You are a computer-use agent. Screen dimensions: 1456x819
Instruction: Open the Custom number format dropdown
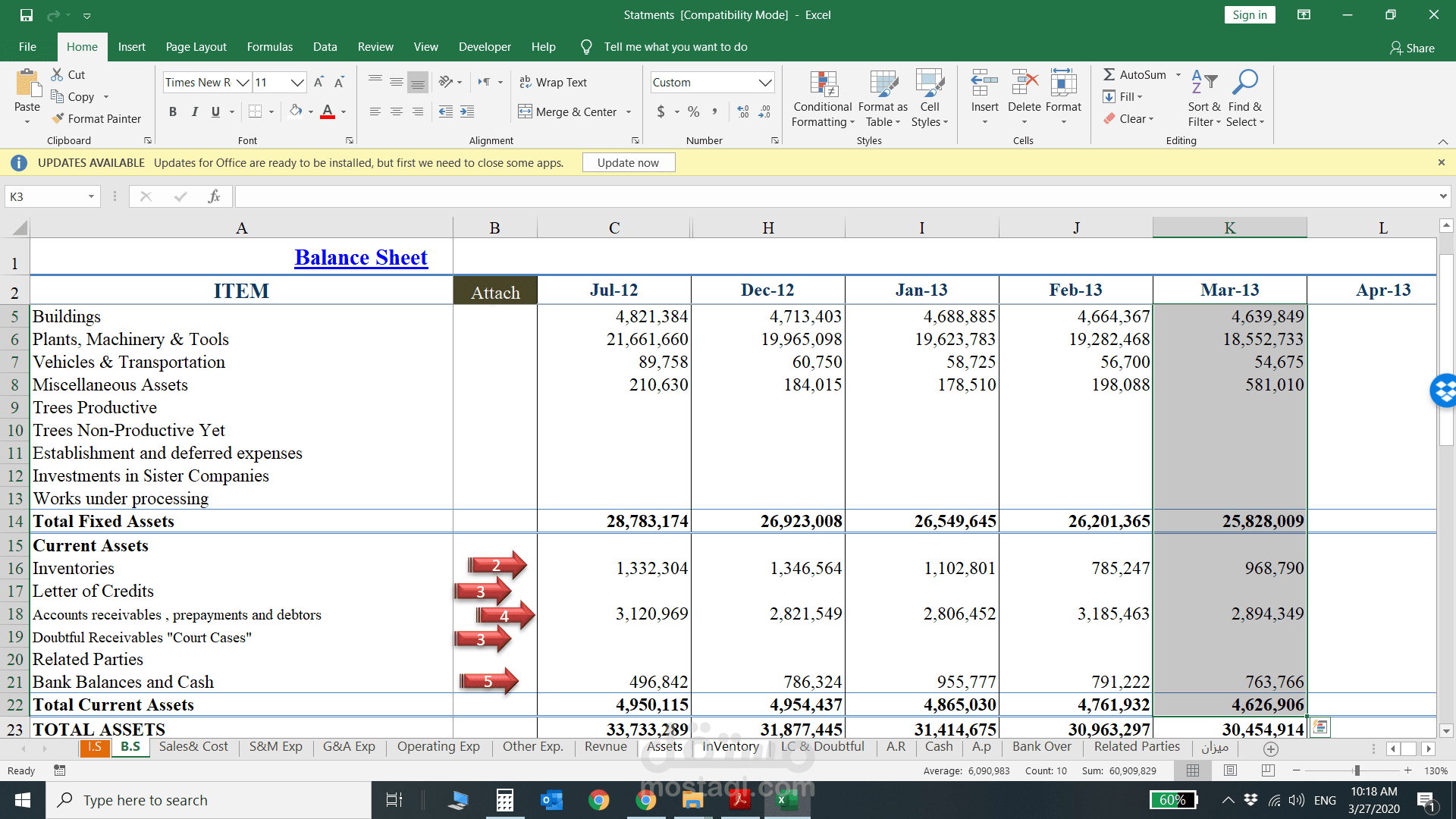pos(765,82)
